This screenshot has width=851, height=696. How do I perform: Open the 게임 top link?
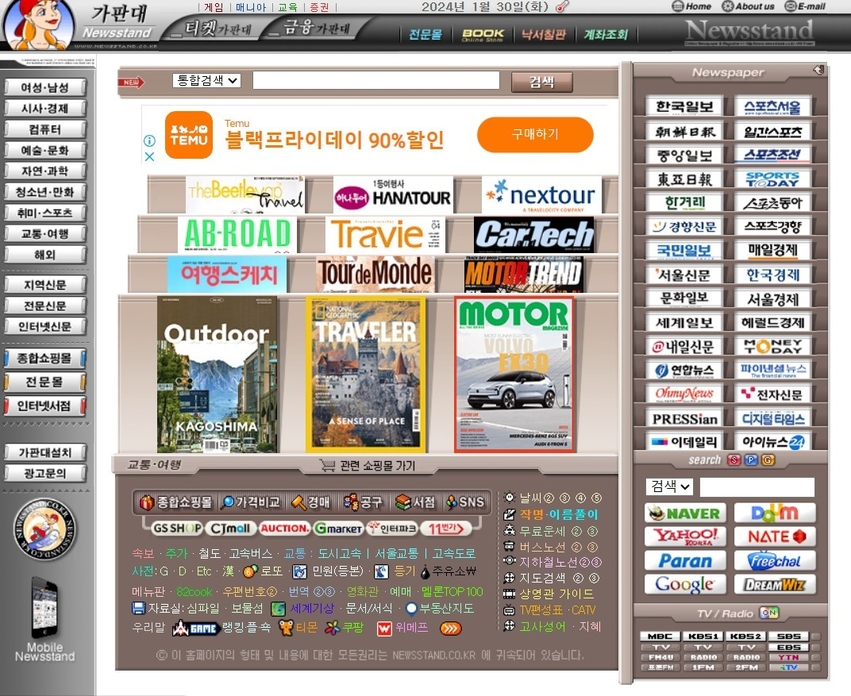click(214, 7)
